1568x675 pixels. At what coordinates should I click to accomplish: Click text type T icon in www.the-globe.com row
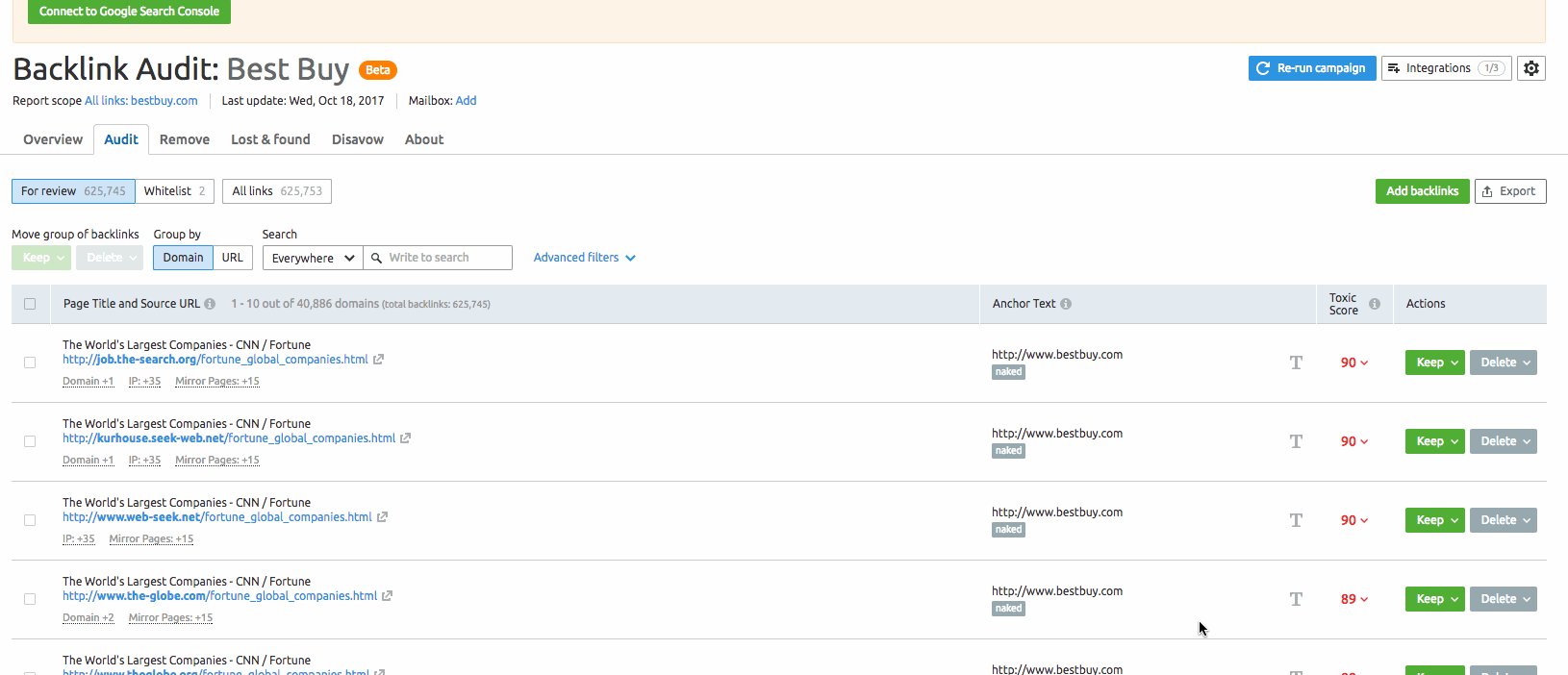click(x=1296, y=599)
